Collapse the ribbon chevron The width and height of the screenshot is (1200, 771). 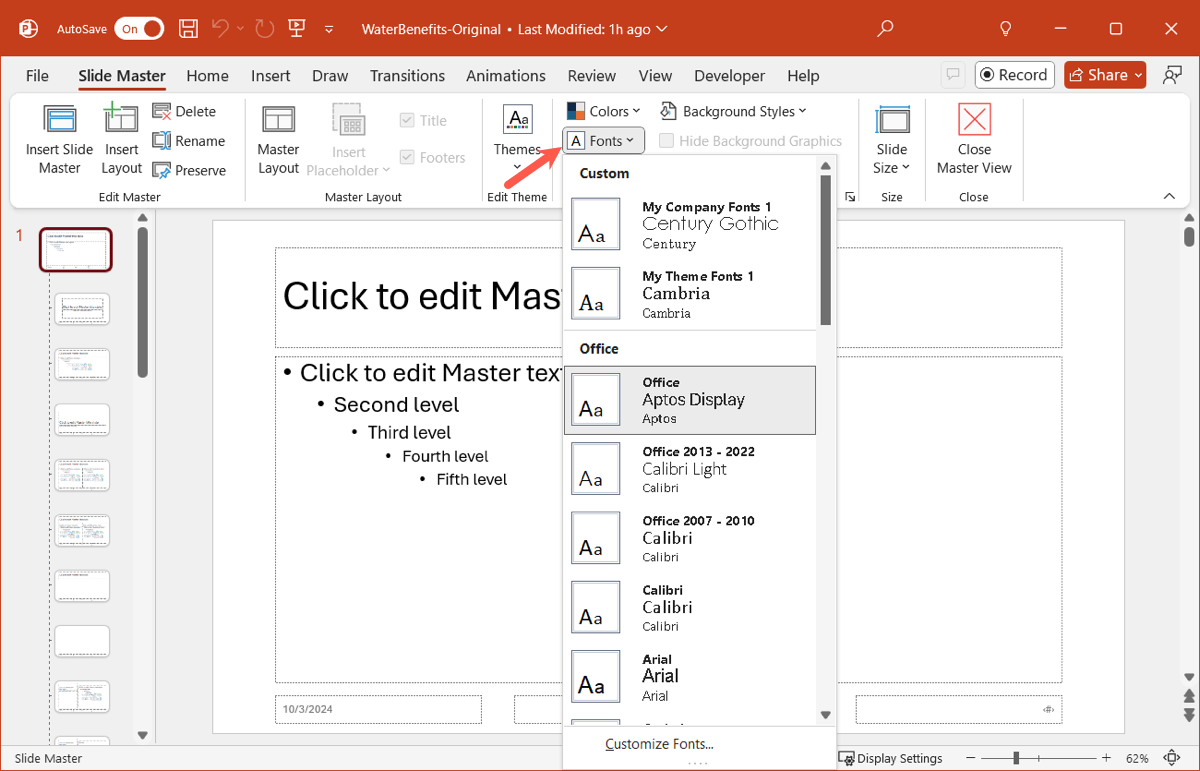(x=1170, y=197)
